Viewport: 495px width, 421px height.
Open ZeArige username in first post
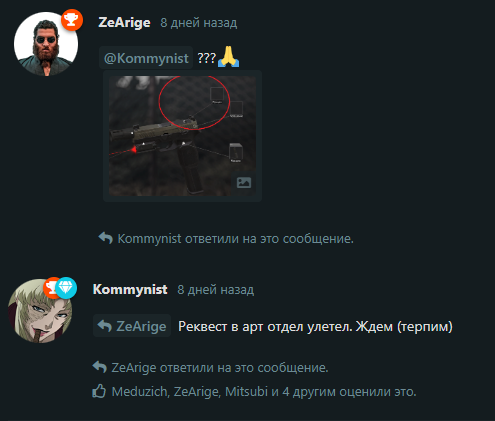pos(124,23)
